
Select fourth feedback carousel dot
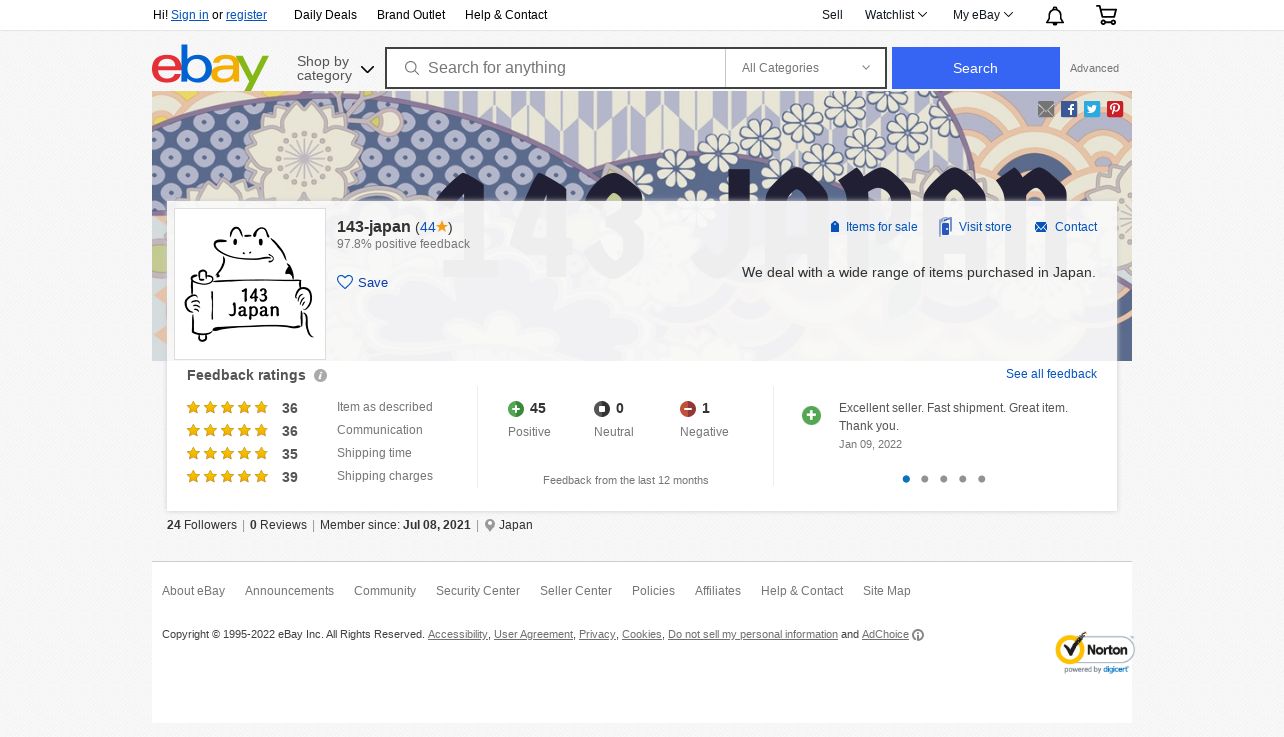tap(963, 479)
